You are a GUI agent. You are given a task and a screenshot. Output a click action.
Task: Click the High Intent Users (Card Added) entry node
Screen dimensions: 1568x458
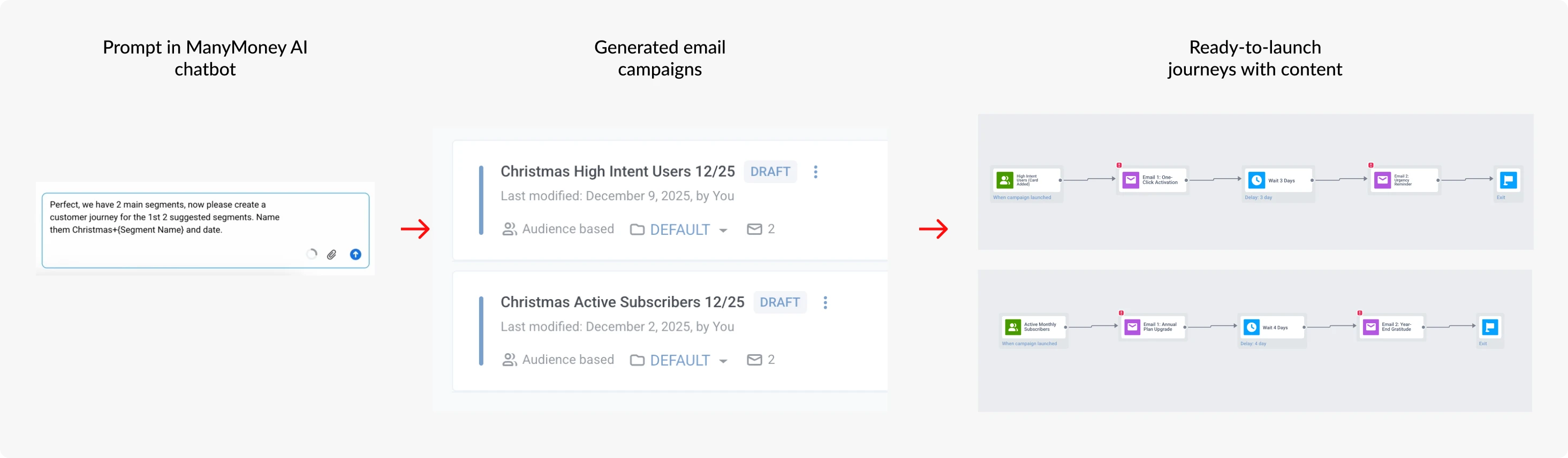pyautogui.click(x=1026, y=180)
